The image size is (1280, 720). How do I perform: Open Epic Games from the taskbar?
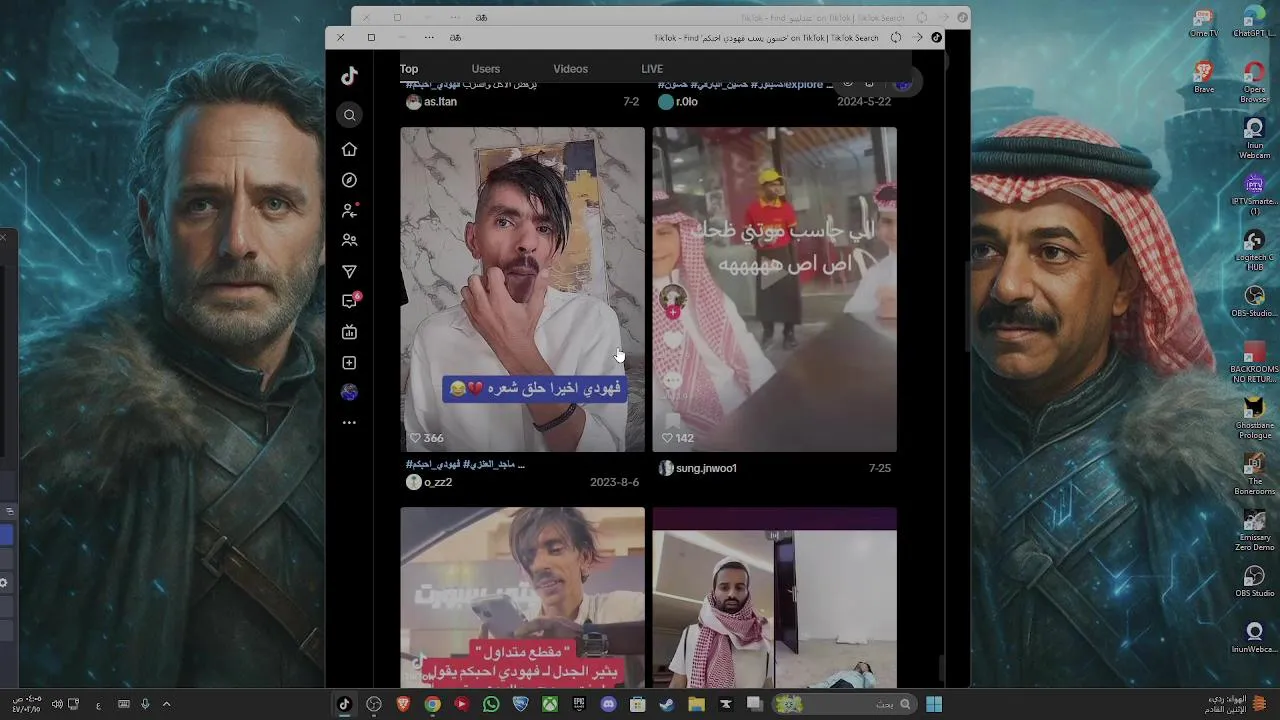579,704
